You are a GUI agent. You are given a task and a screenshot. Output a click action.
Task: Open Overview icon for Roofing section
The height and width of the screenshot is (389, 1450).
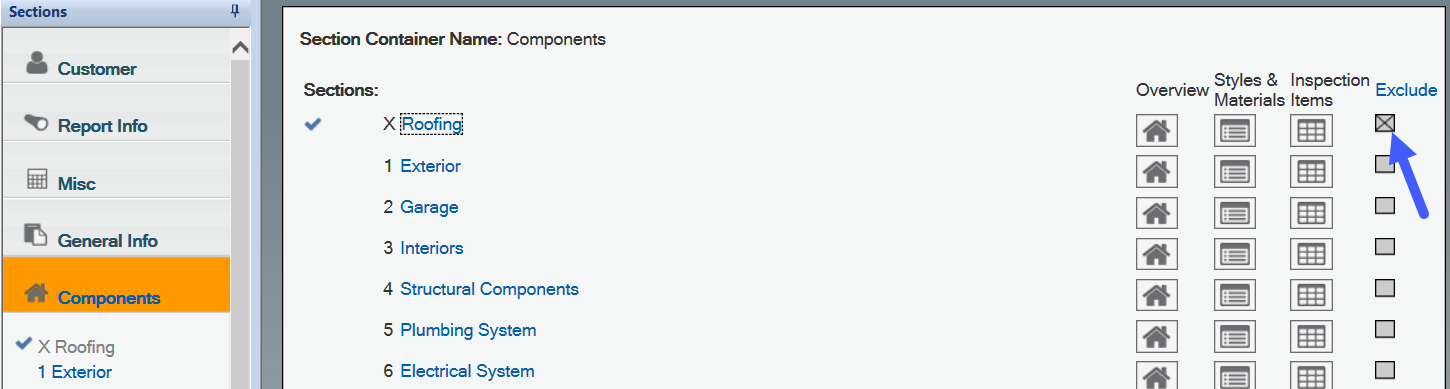[x=1156, y=131]
